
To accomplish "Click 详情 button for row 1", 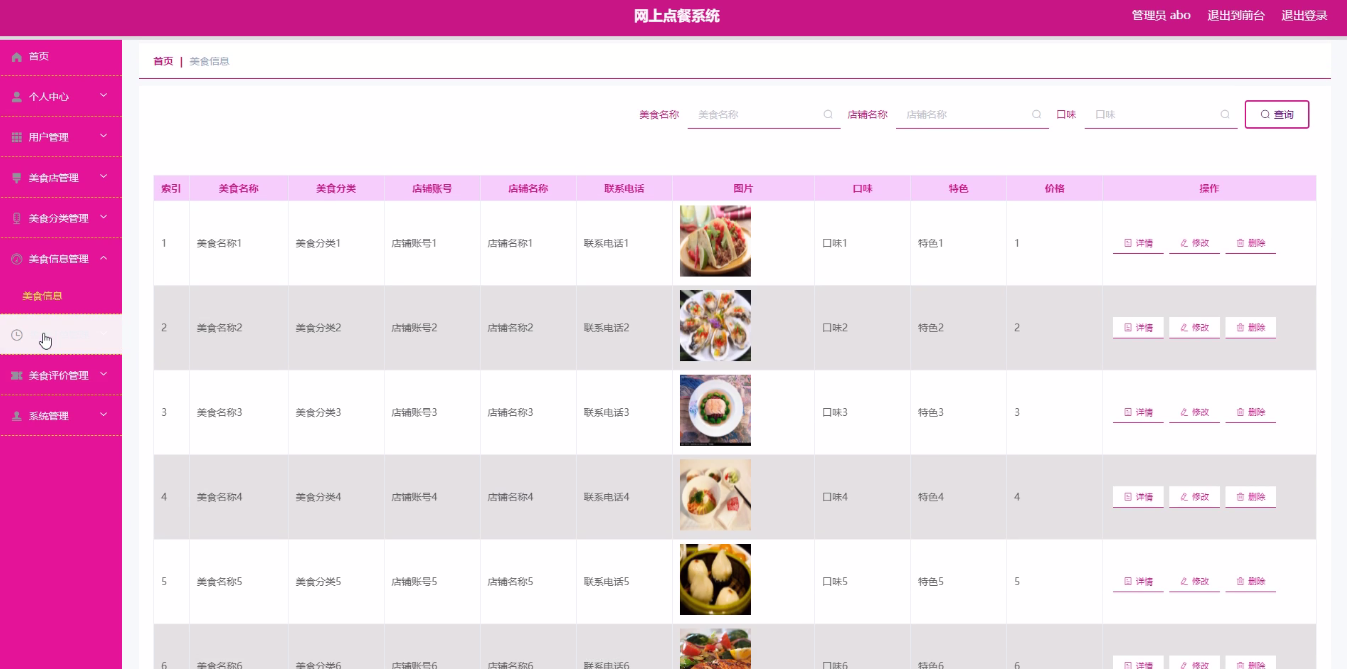I will [1138, 243].
